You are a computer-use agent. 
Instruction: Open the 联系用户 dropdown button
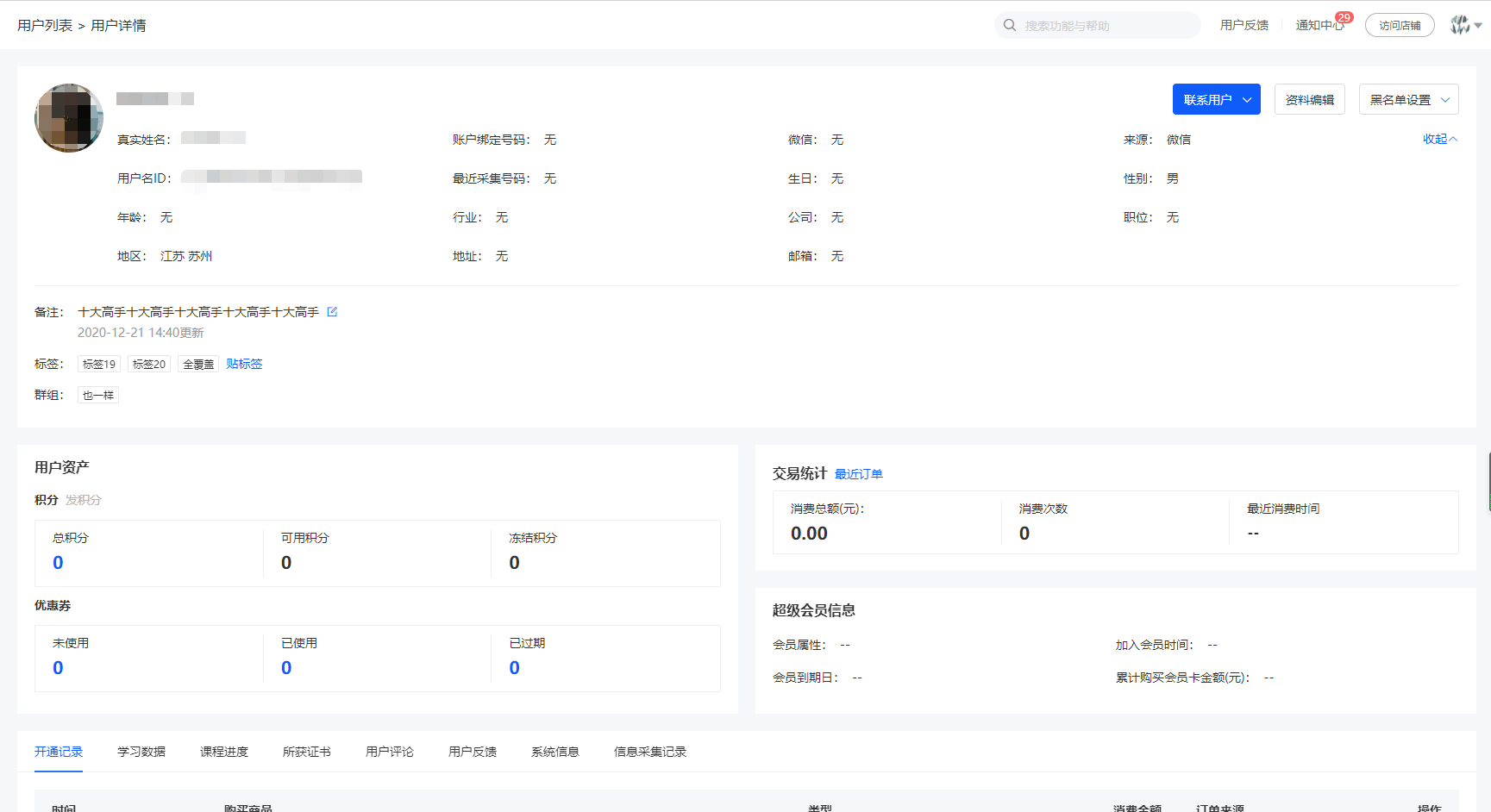tap(1216, 99)
